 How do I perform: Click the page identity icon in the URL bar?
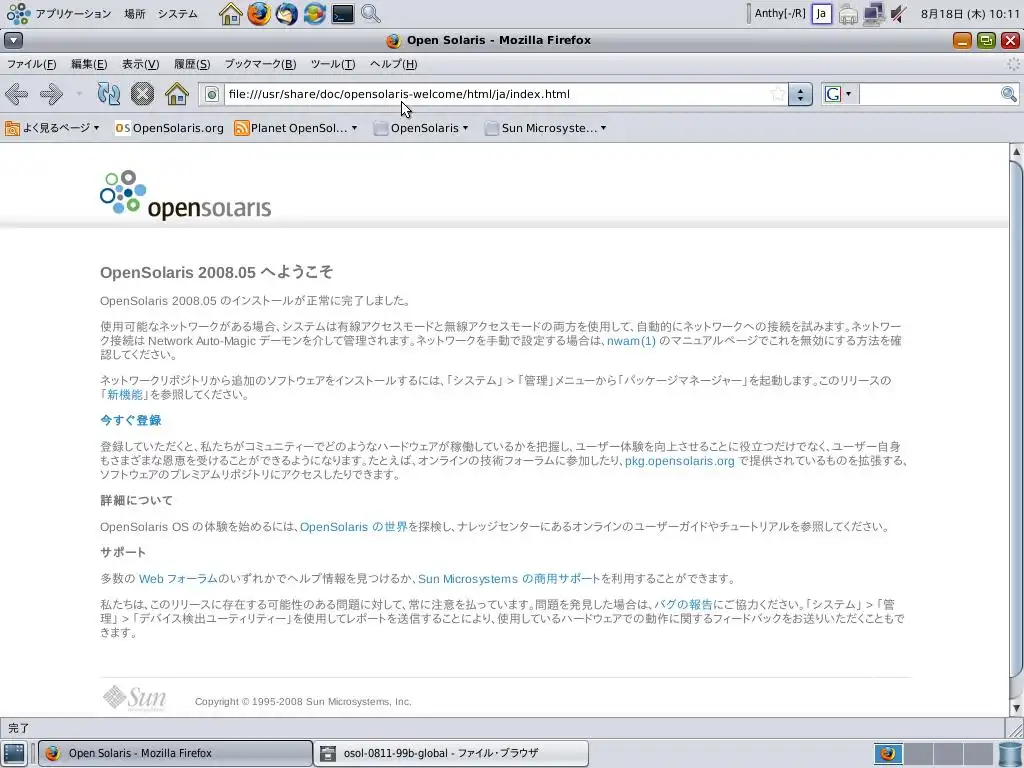[212, 95]
